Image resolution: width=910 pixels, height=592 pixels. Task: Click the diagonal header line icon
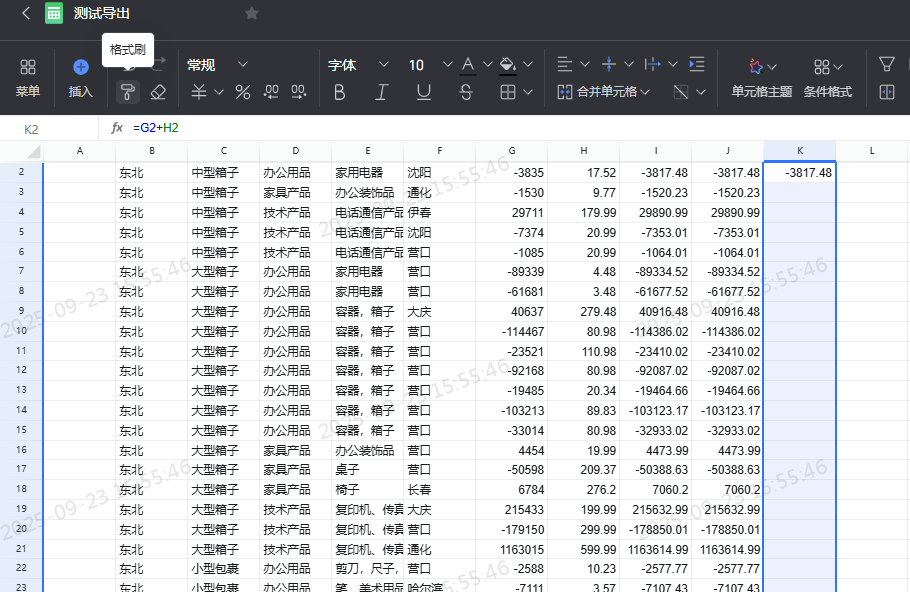point(681,92)
